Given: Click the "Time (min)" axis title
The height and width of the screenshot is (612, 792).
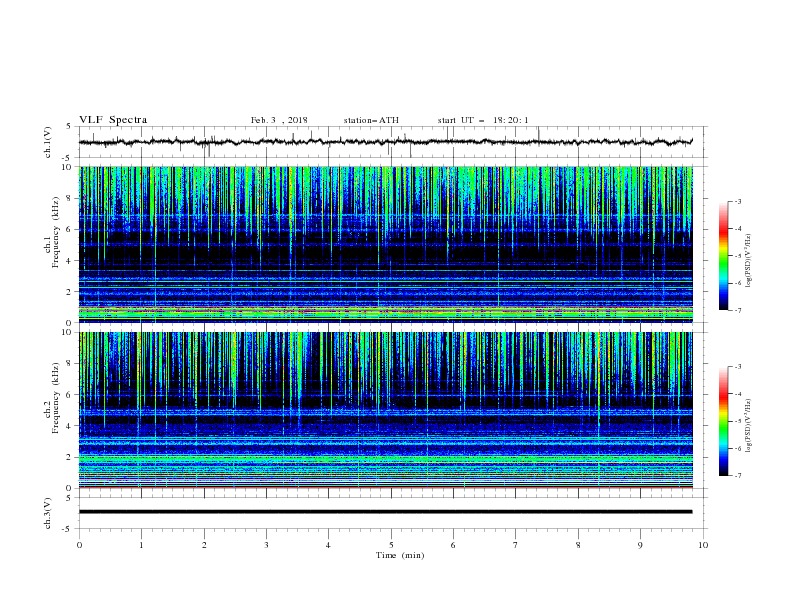Looking at the screenshot, I should point(400,555).
